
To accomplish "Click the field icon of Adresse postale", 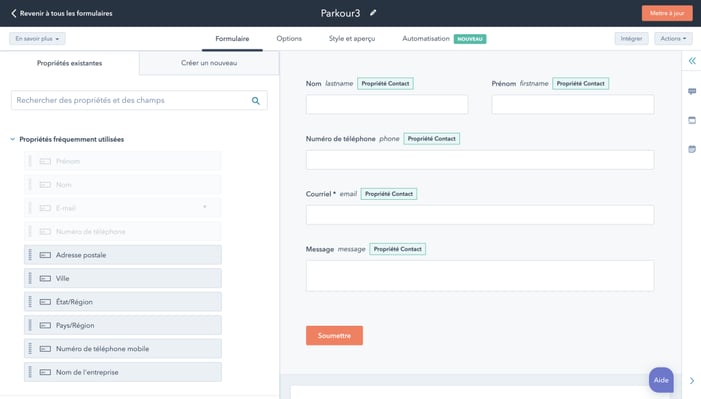I will 45,255.
